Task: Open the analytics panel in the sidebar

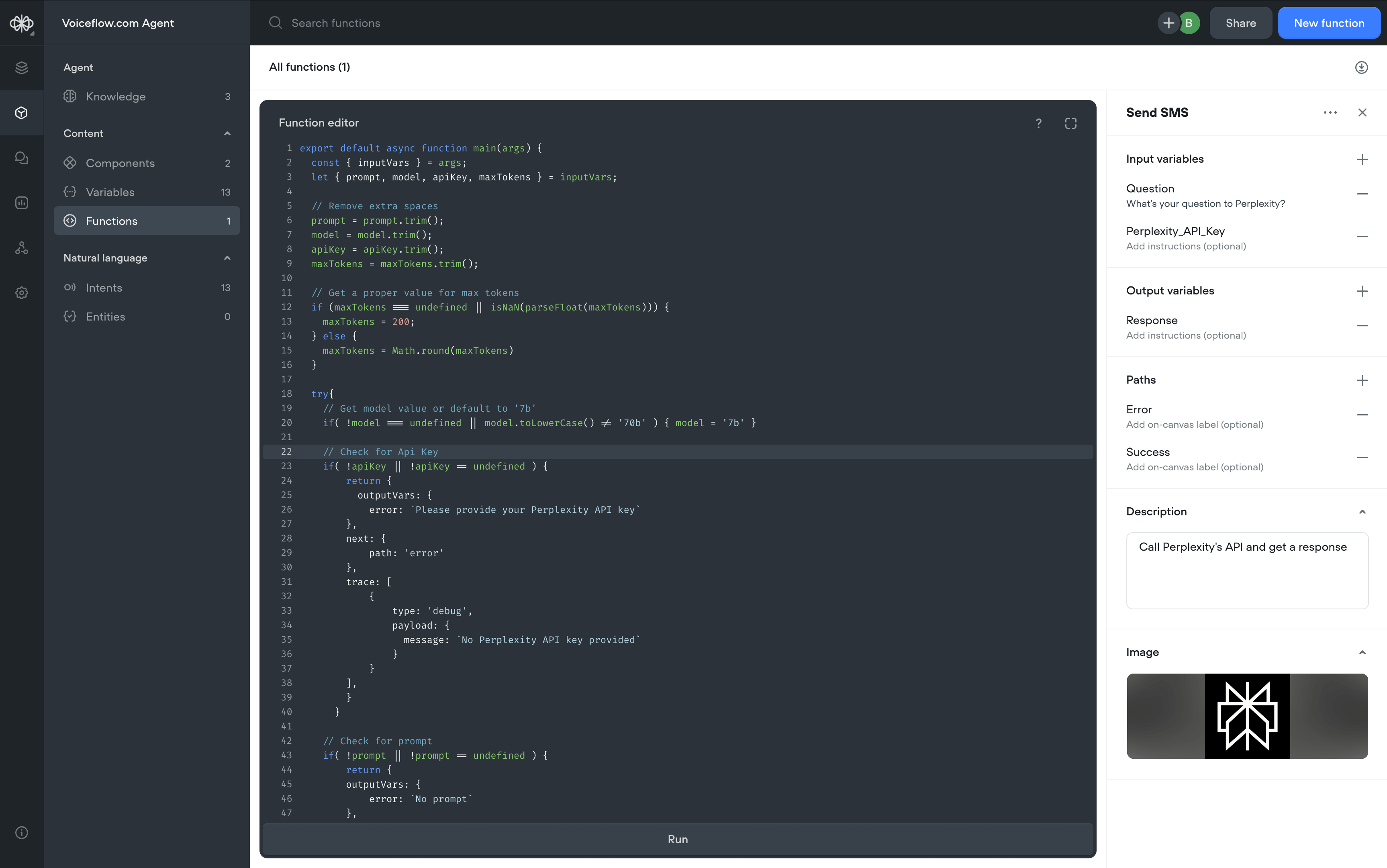Action: click(x=22, y=202)
